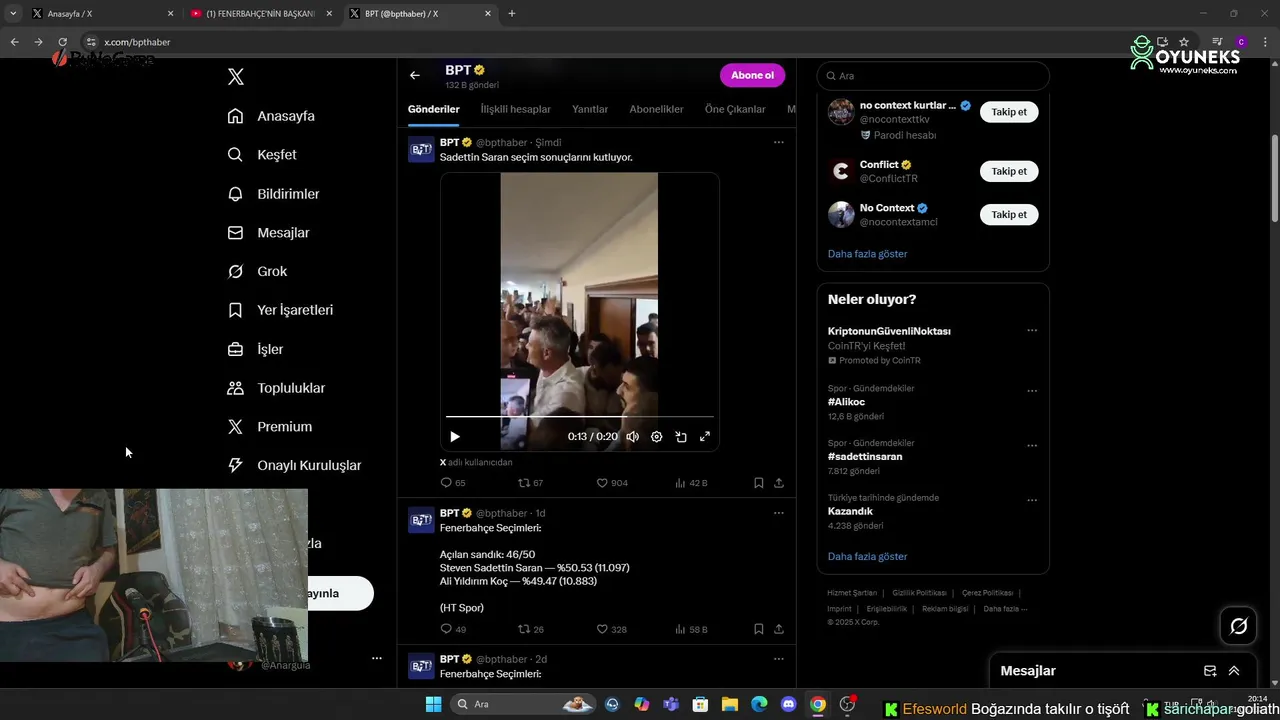Open video settings gear
Image resolution: width=1280 pixels, height=720 pixels.
tap(657, 437)
